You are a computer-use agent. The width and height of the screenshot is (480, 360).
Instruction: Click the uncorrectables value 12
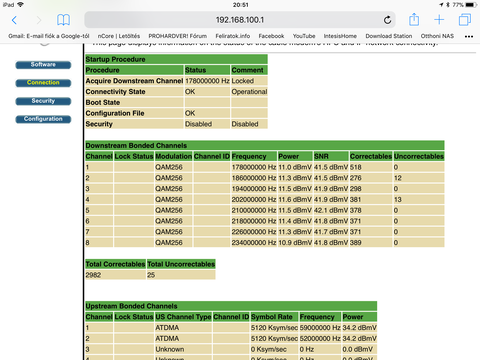[x=419, y=178]
